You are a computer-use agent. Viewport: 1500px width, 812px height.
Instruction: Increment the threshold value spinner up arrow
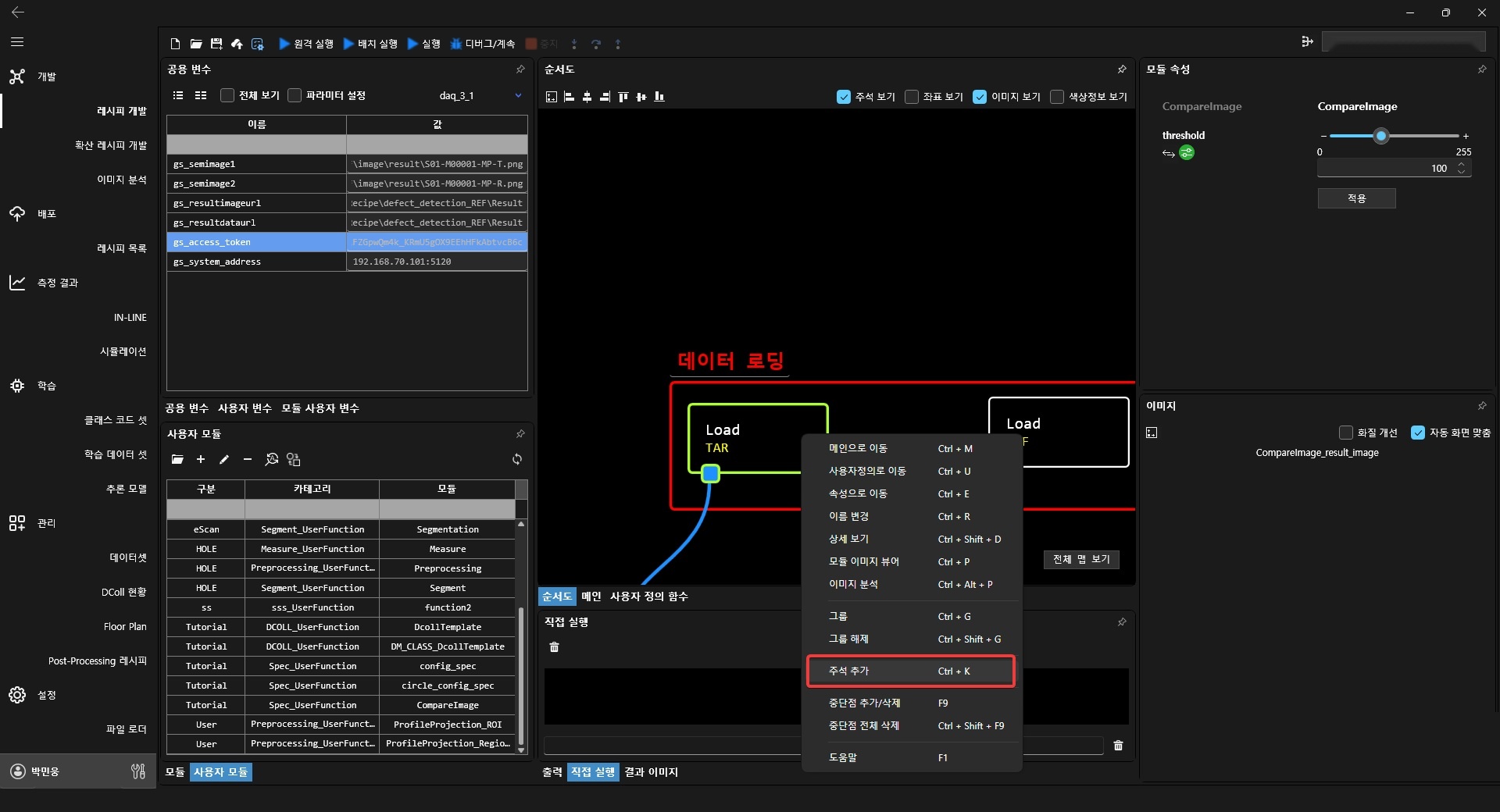click(1462, 165)
